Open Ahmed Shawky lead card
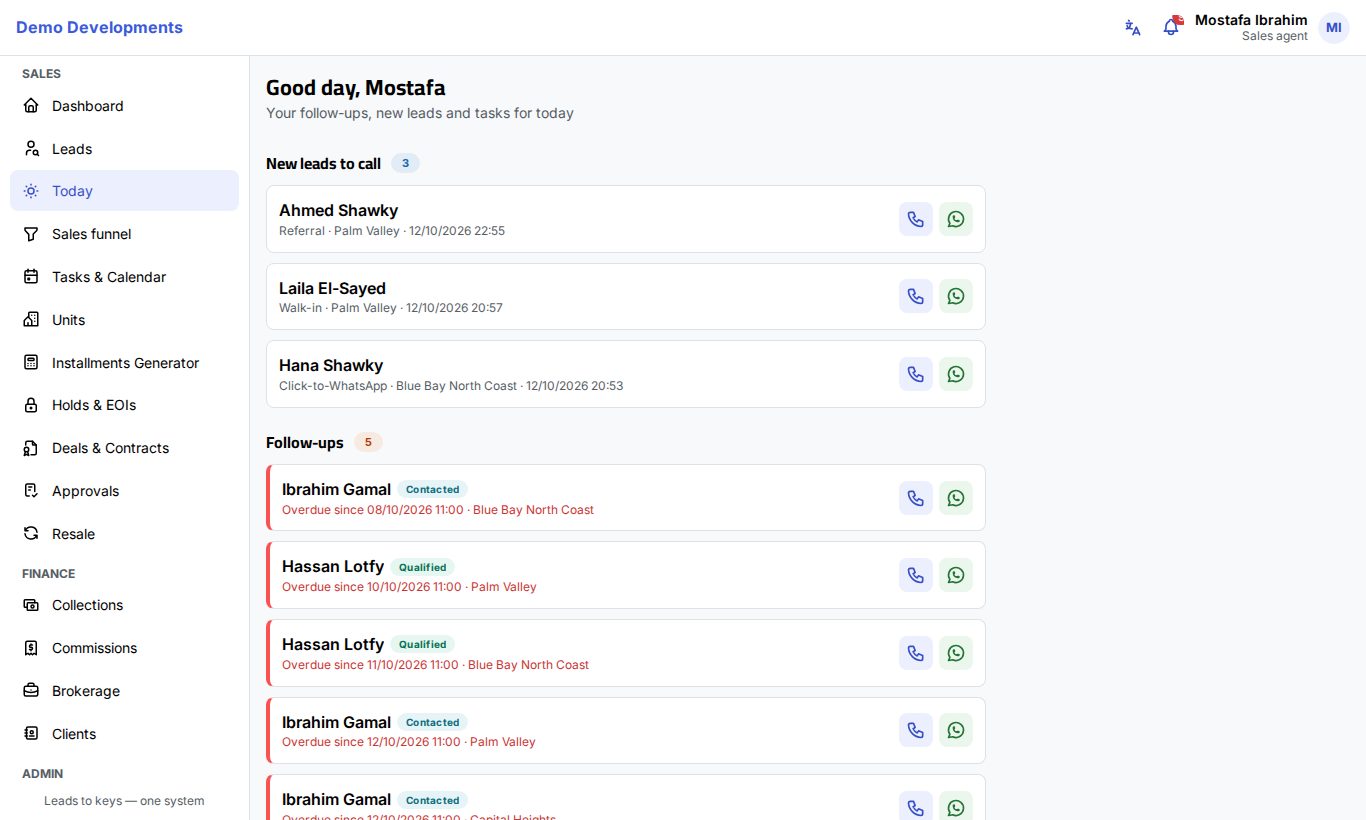 coord(626,219)
